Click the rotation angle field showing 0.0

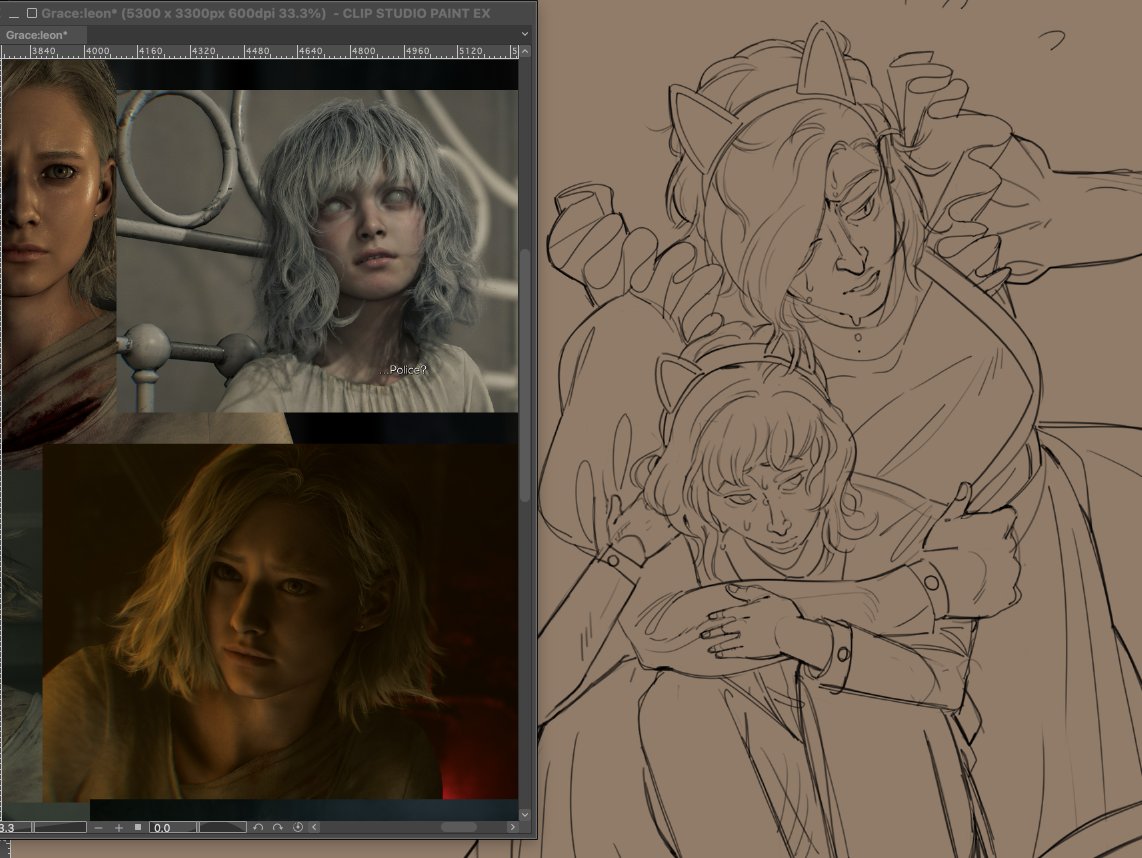(173, 827)
